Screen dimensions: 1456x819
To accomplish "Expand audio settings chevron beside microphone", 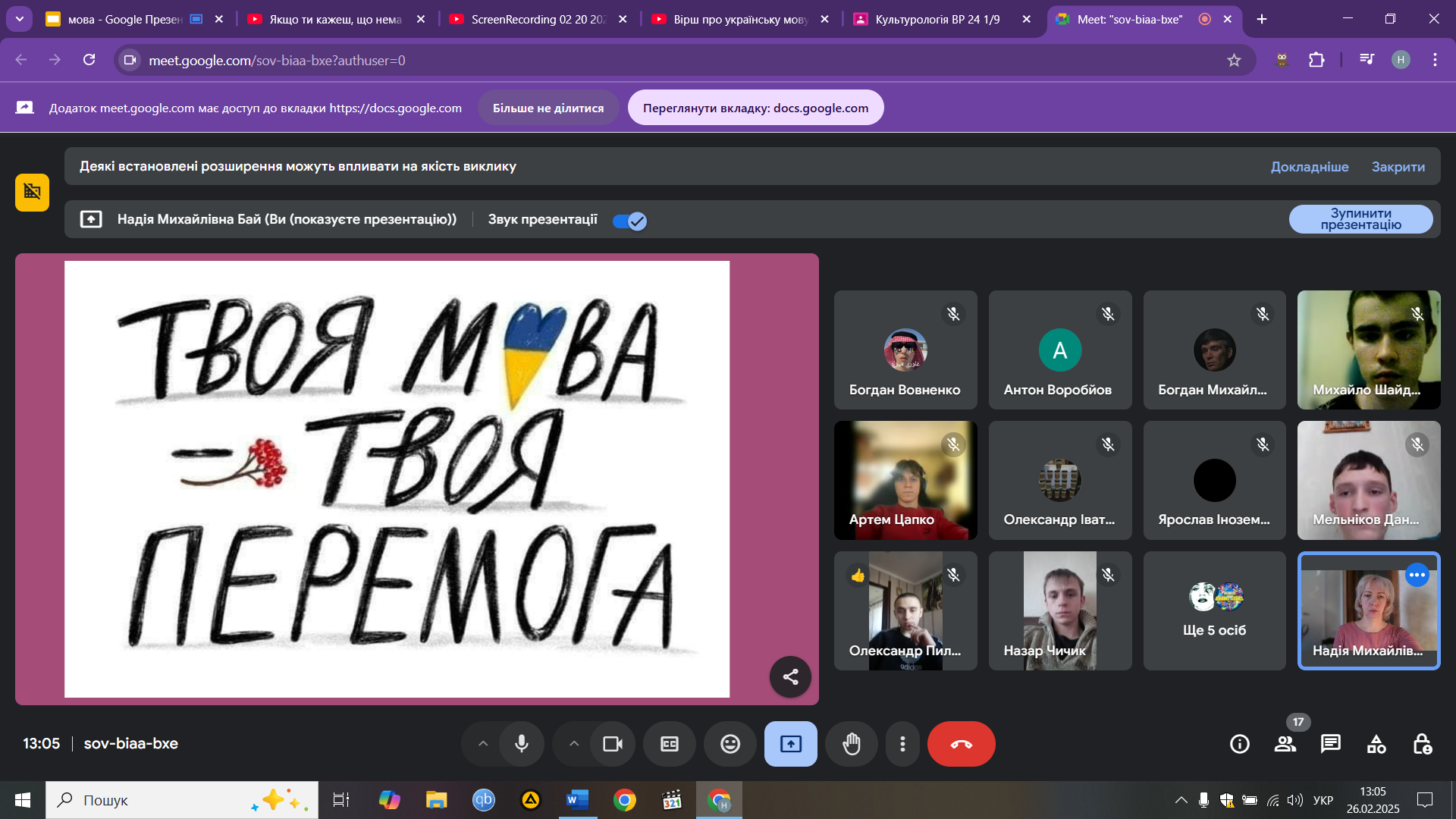I will [483, 744].
